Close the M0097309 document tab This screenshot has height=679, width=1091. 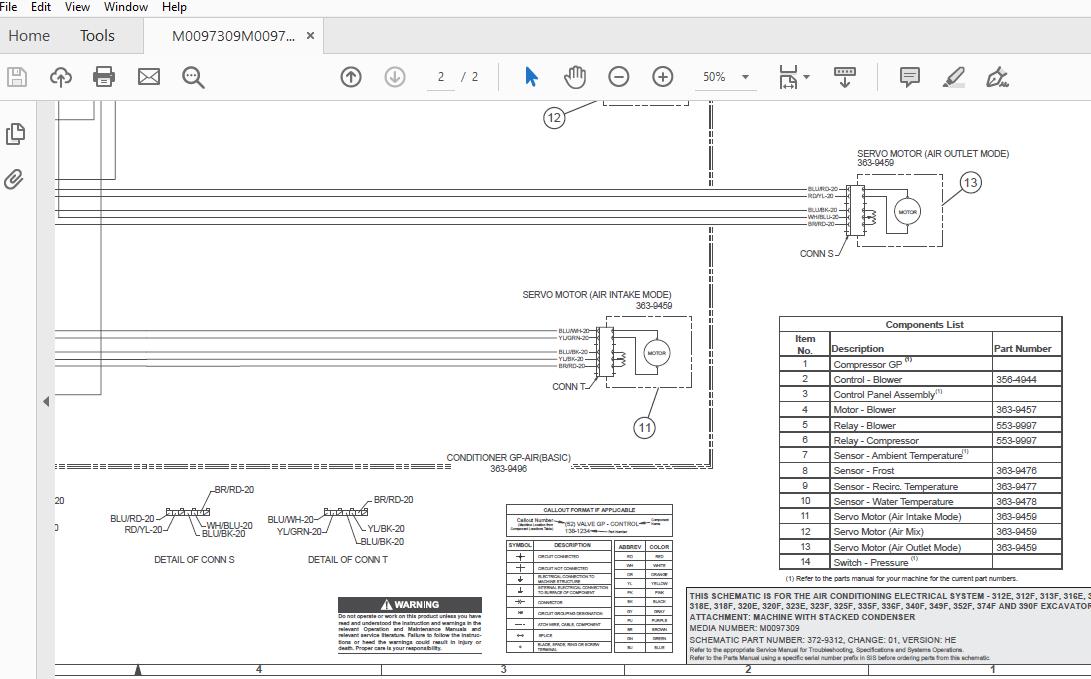point(310,35)
